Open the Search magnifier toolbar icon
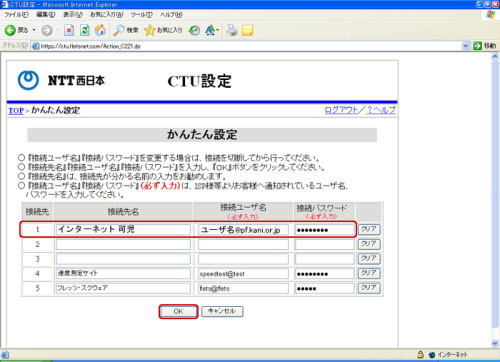The width and height of the screenshot is (500, 362). tap(119, 30)
